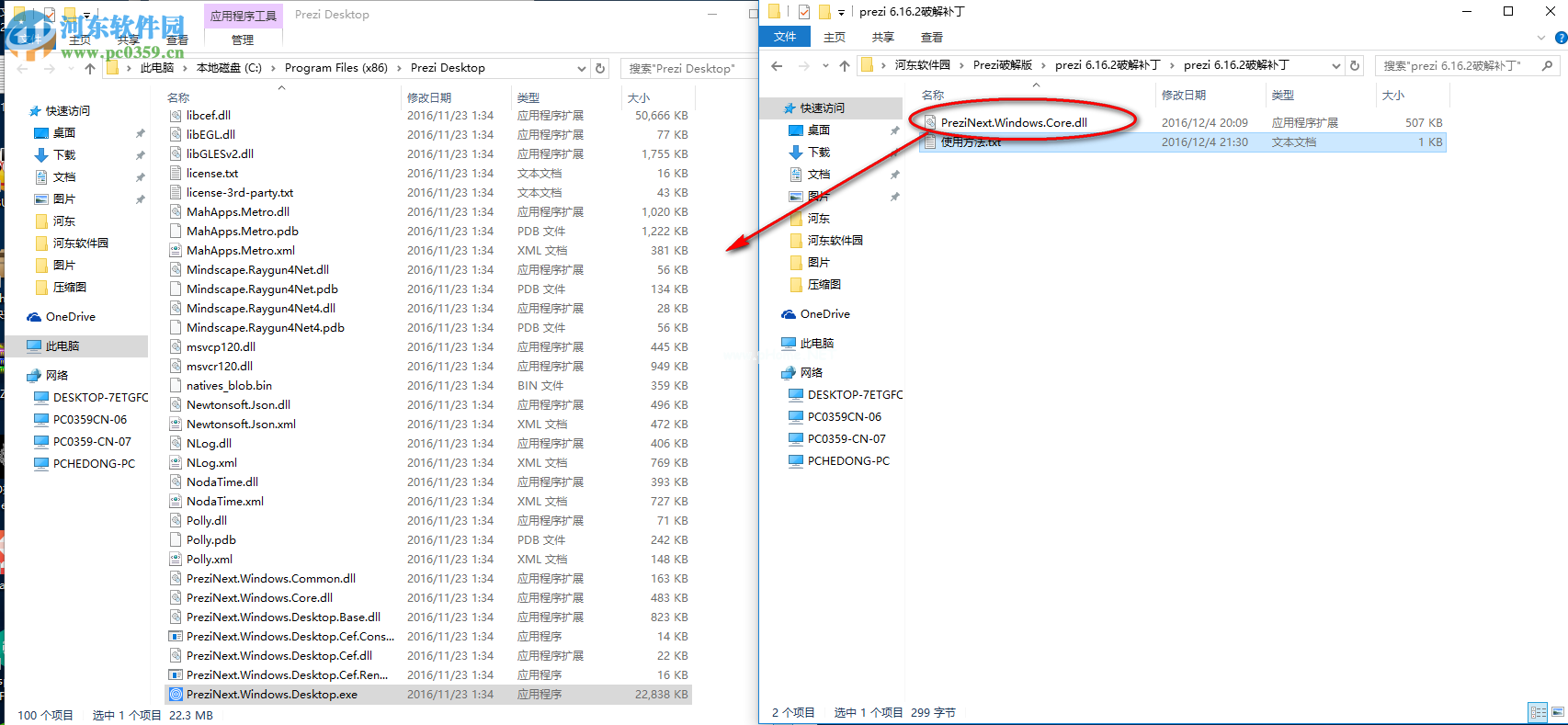Expand the ribbon in right window
Image resolution: width=1568 pixels, height=725 pixels.
point(1541,38)
